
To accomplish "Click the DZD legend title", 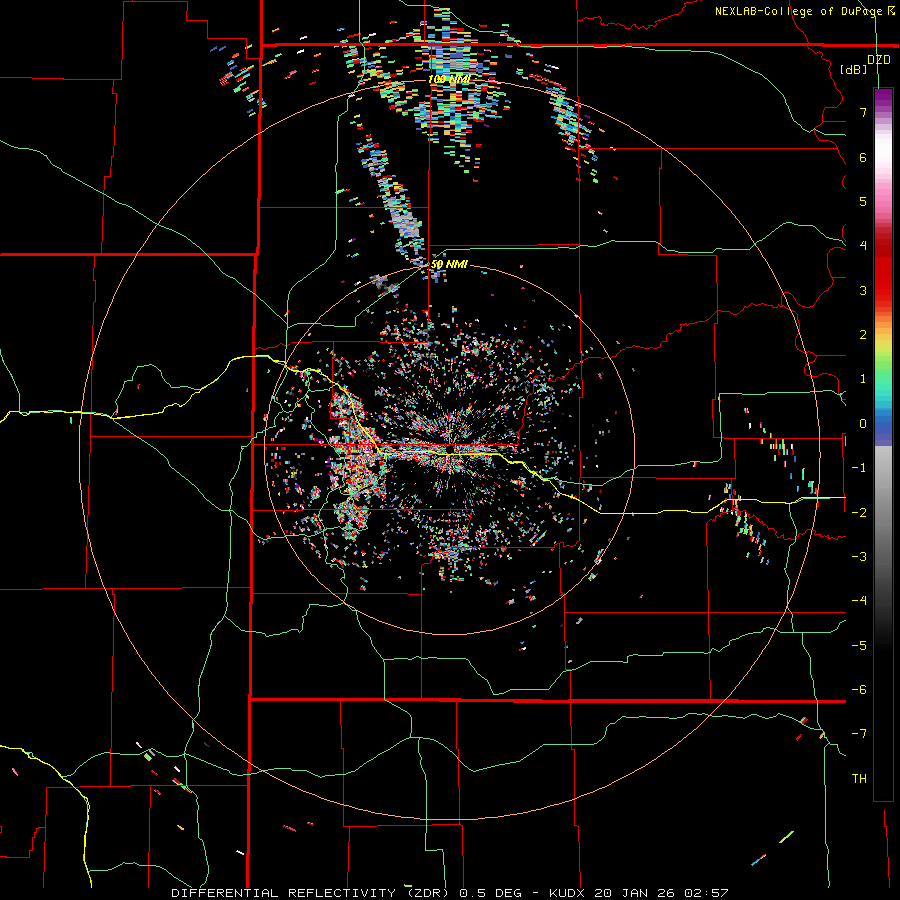I will pos(879,59).
